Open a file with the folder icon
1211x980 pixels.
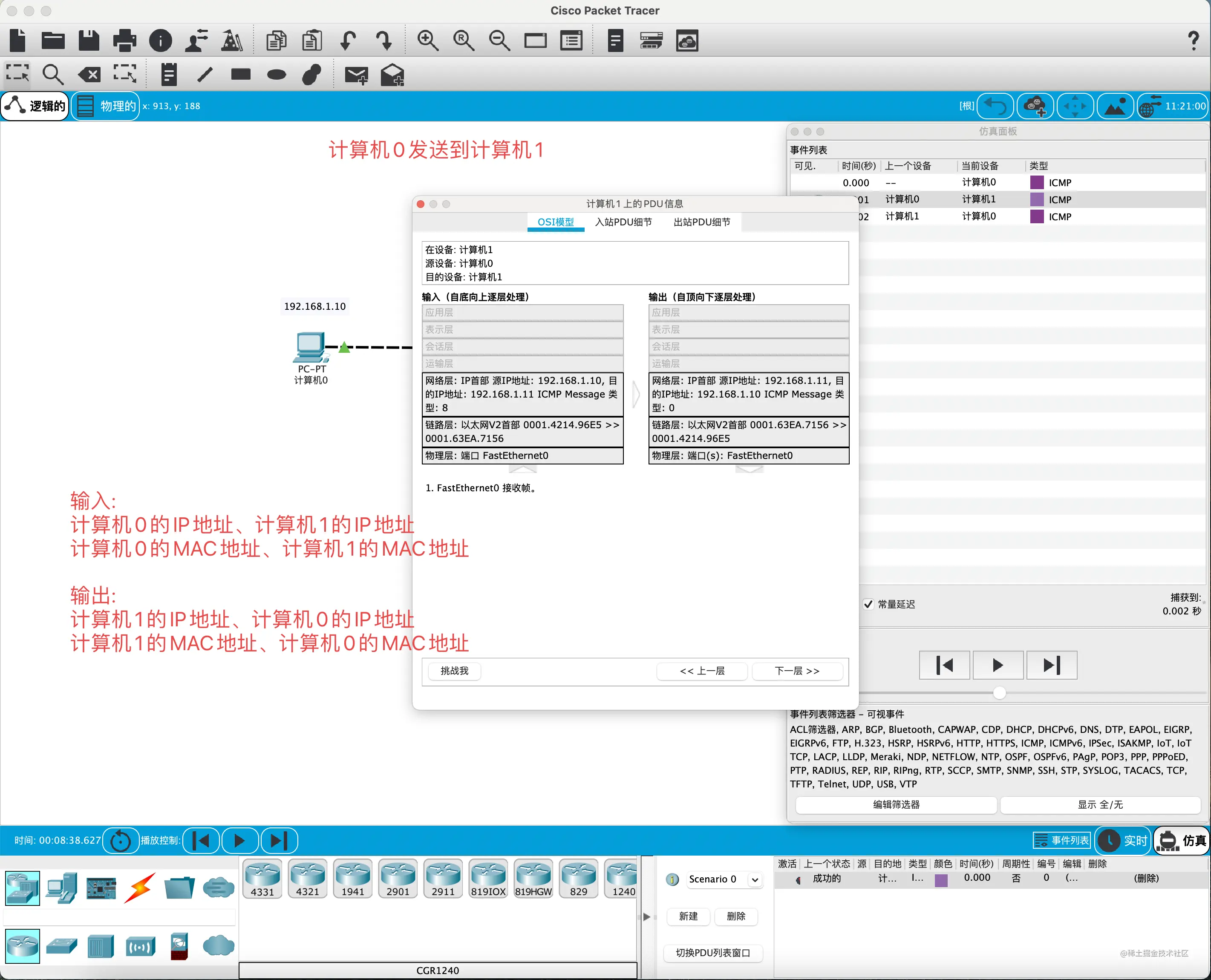click(53, 40)
